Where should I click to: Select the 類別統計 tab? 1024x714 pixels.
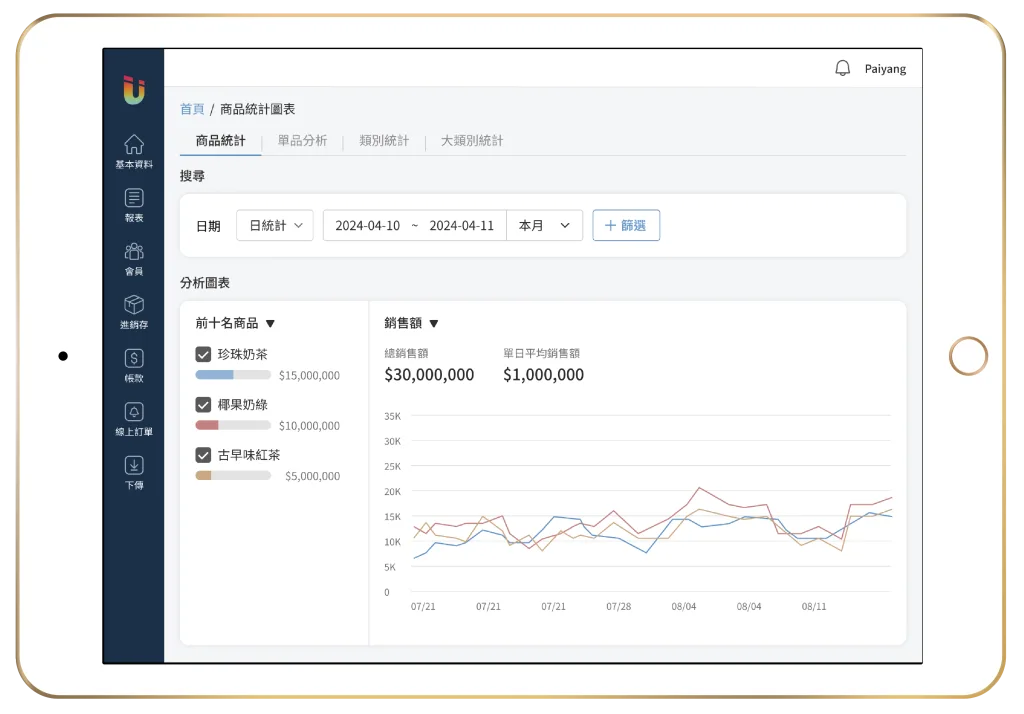tap(385, 141)
